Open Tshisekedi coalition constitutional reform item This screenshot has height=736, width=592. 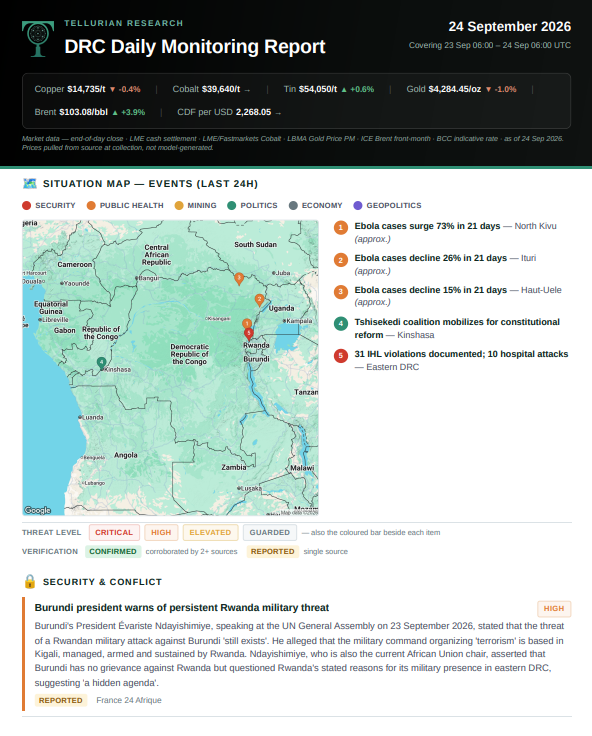pos(457,328)
